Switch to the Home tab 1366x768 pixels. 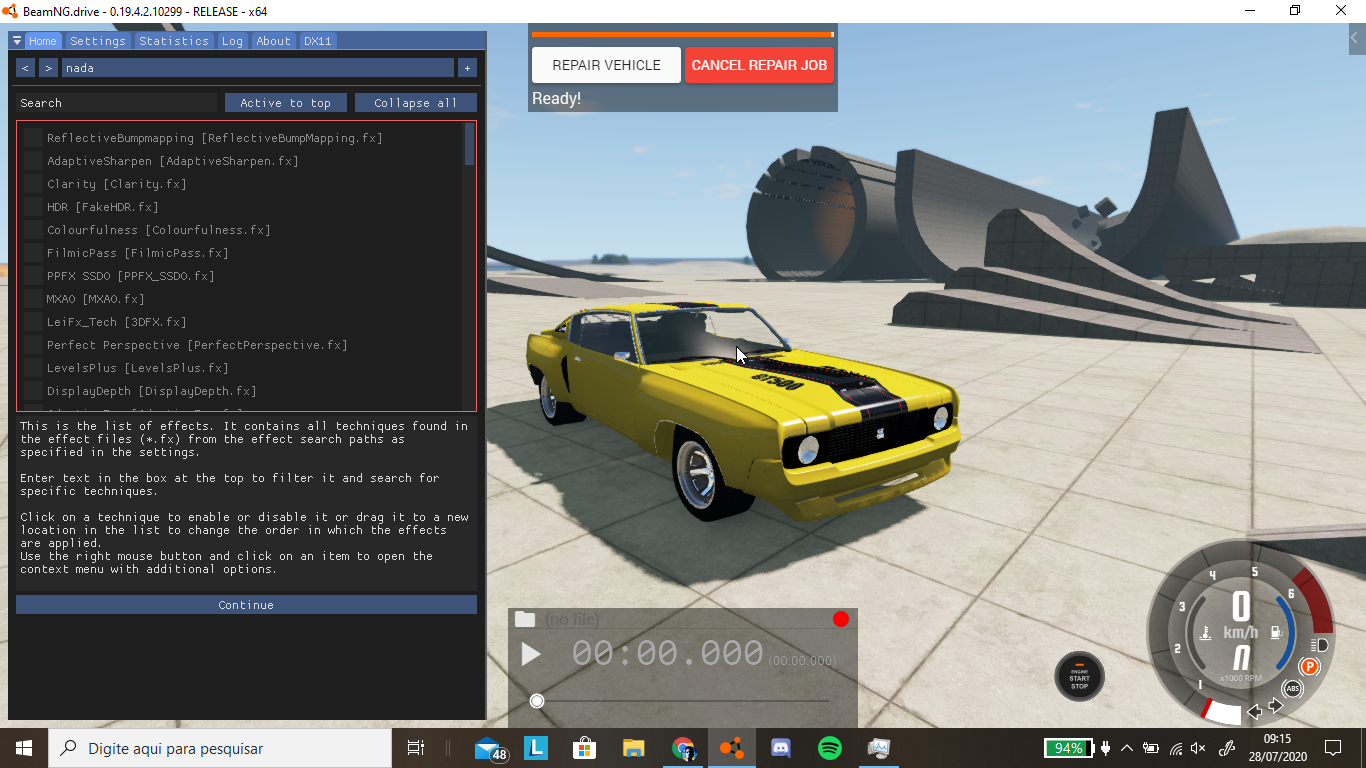click(x=43, y=41)
